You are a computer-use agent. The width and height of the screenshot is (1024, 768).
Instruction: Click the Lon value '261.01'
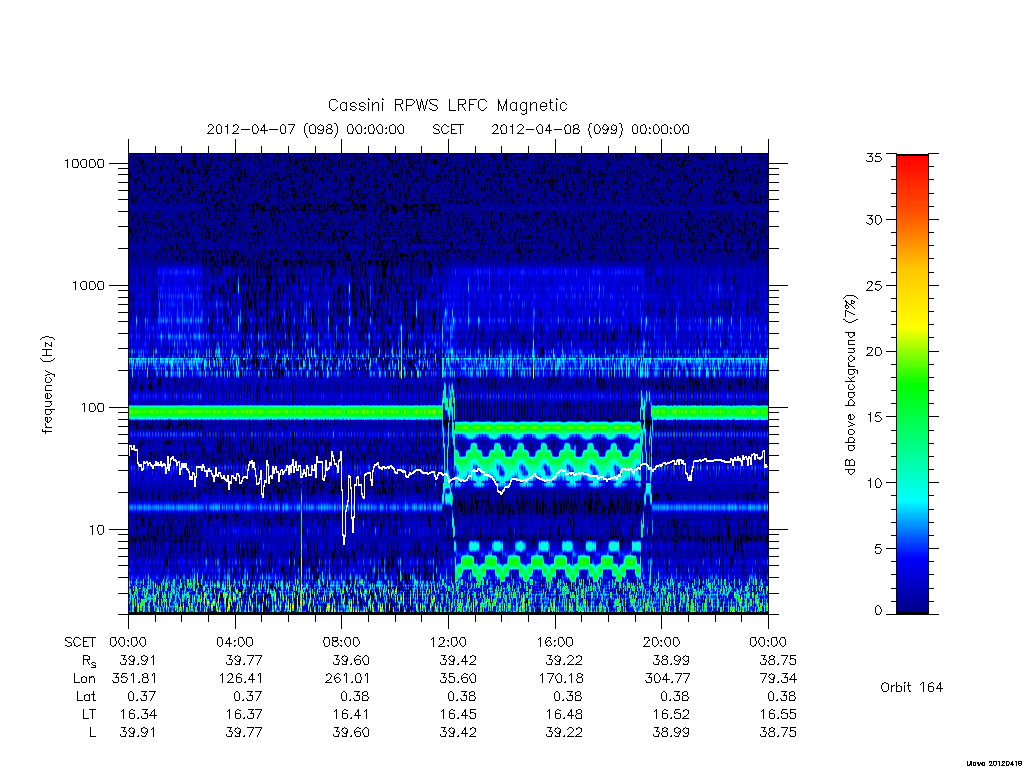[347, 679]
